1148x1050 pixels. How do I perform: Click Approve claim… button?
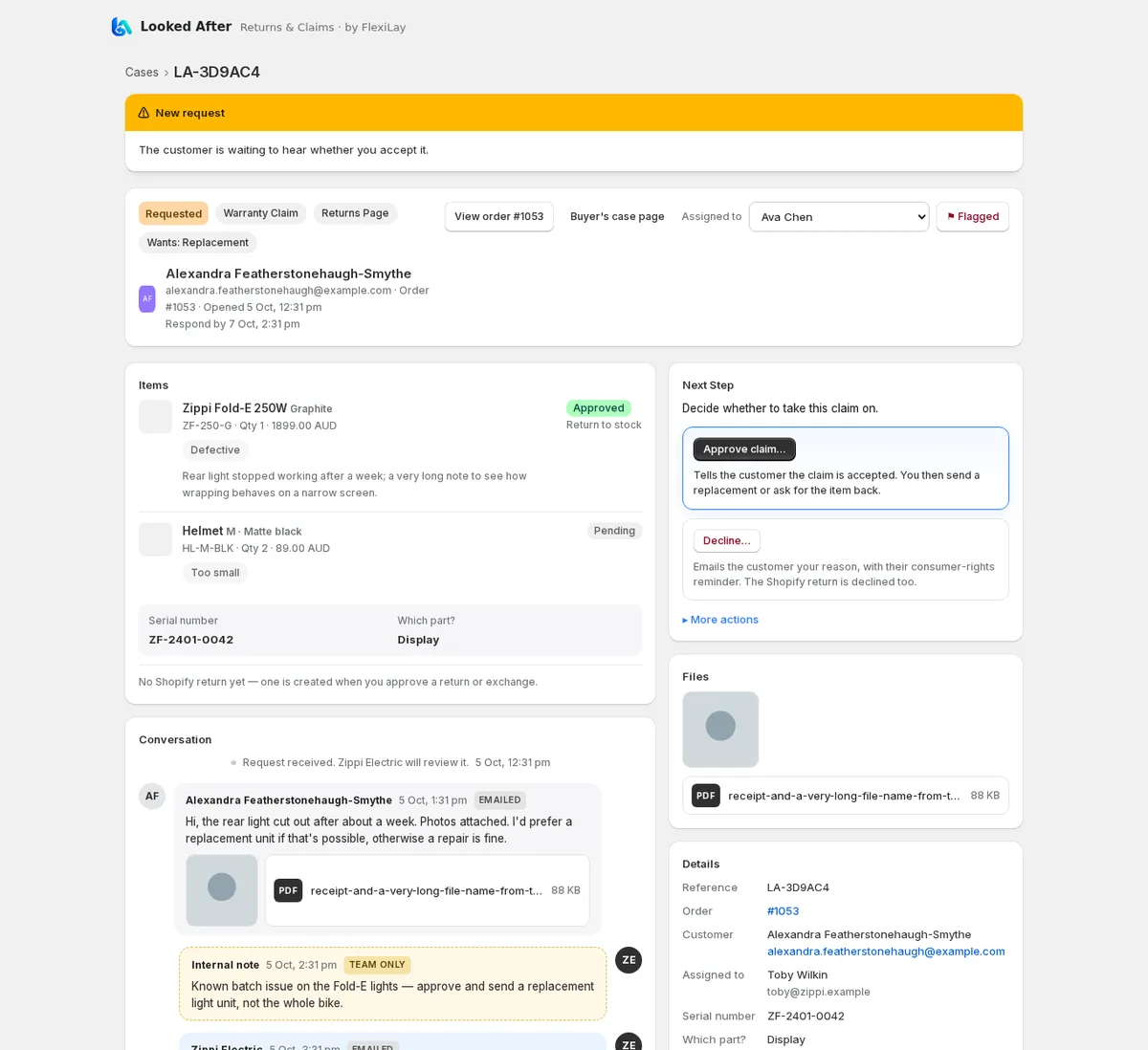(744, 449)
